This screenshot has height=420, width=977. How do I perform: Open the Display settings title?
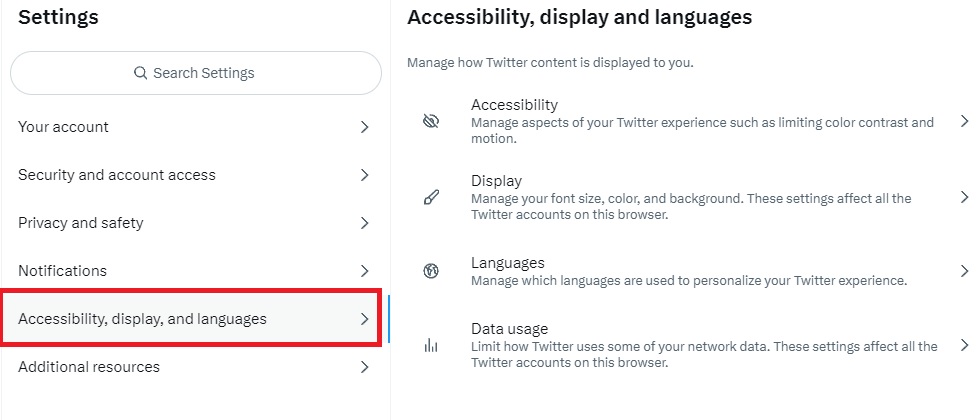point(496,181)
